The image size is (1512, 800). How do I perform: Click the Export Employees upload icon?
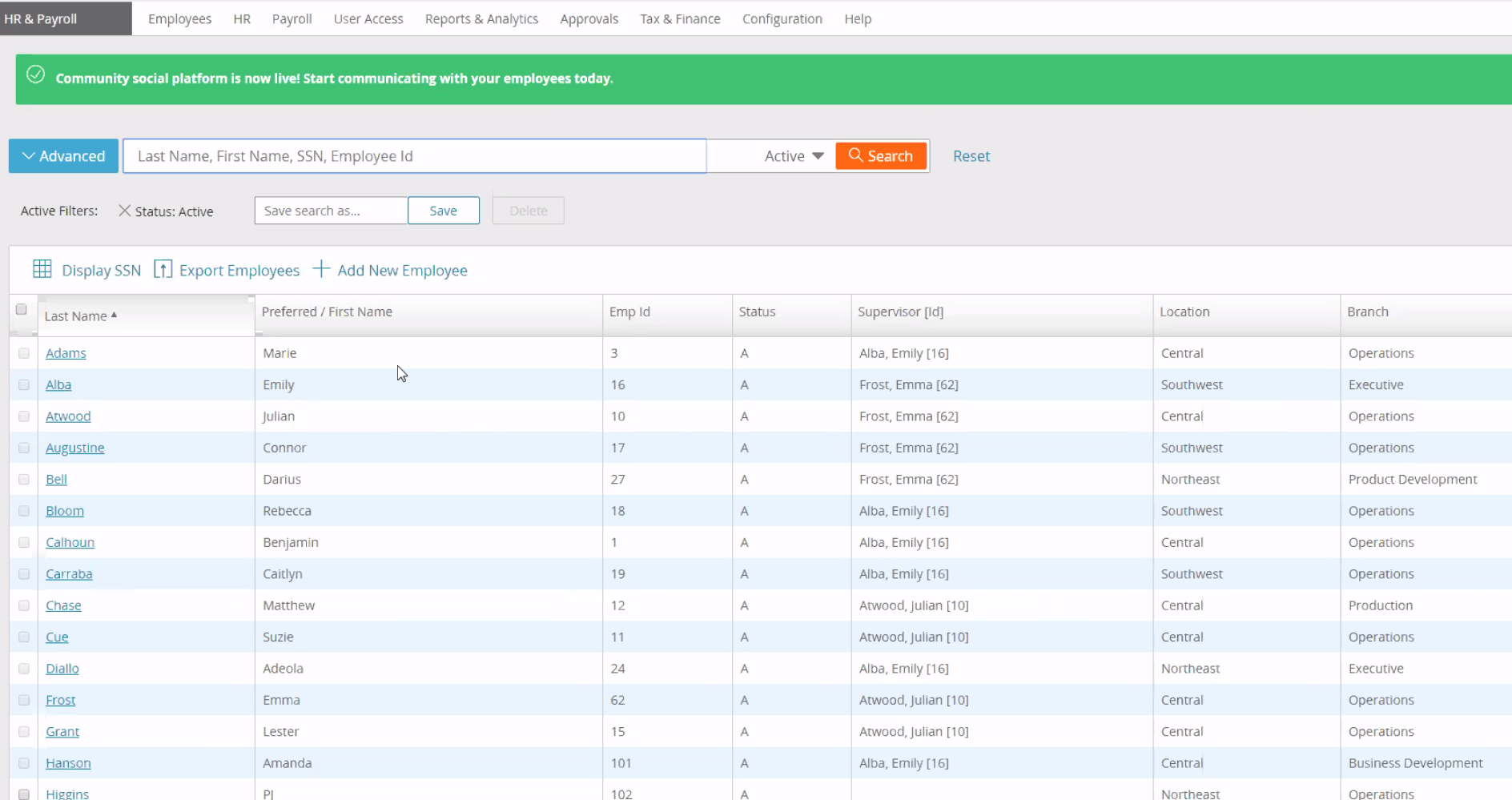[163, 269]
